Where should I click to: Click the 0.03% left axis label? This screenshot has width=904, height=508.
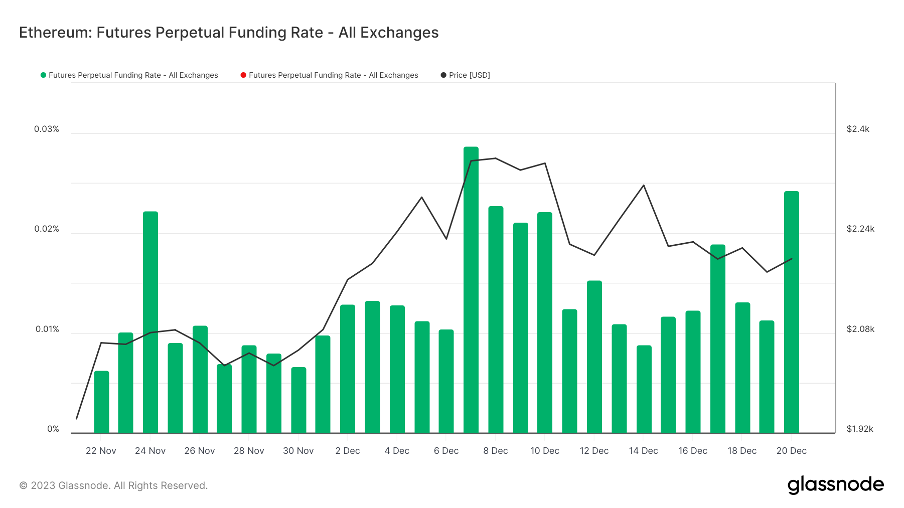pyautogui.click(x=46, y=130)
